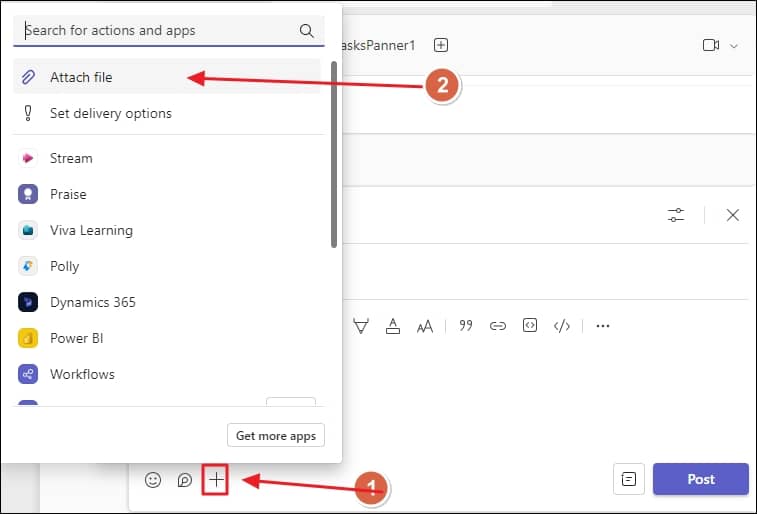Choose Praise from the apps list
This screenshot has width=757, height=514.
pyautogui.click(x=167, y=194)
